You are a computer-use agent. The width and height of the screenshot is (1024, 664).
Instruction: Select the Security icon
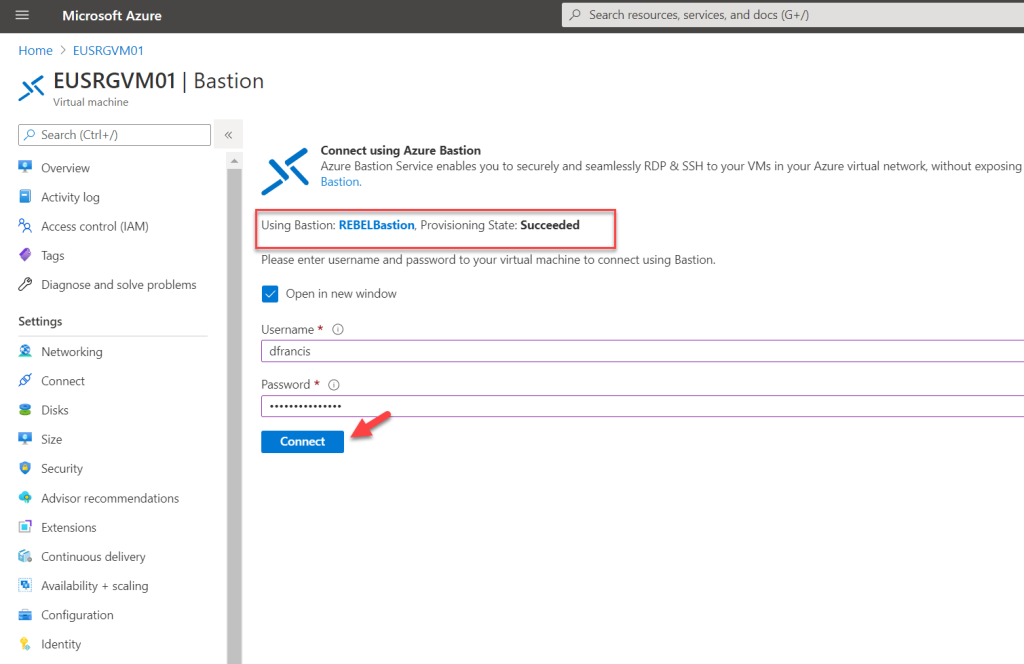click(24, 468)
